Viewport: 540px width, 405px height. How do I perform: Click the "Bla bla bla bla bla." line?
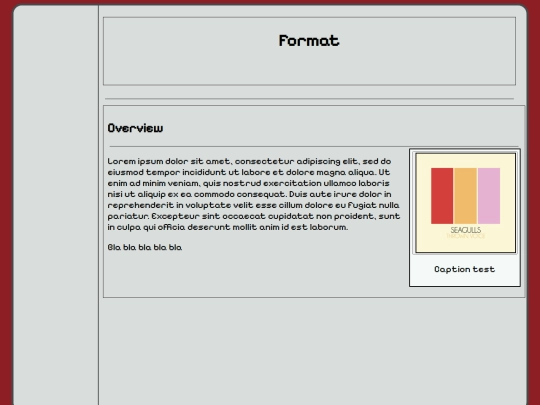pos(145,247)
